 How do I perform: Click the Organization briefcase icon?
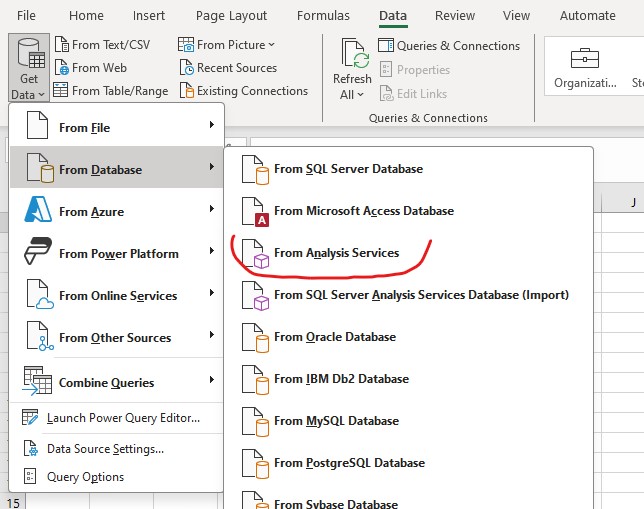(585, 58)
